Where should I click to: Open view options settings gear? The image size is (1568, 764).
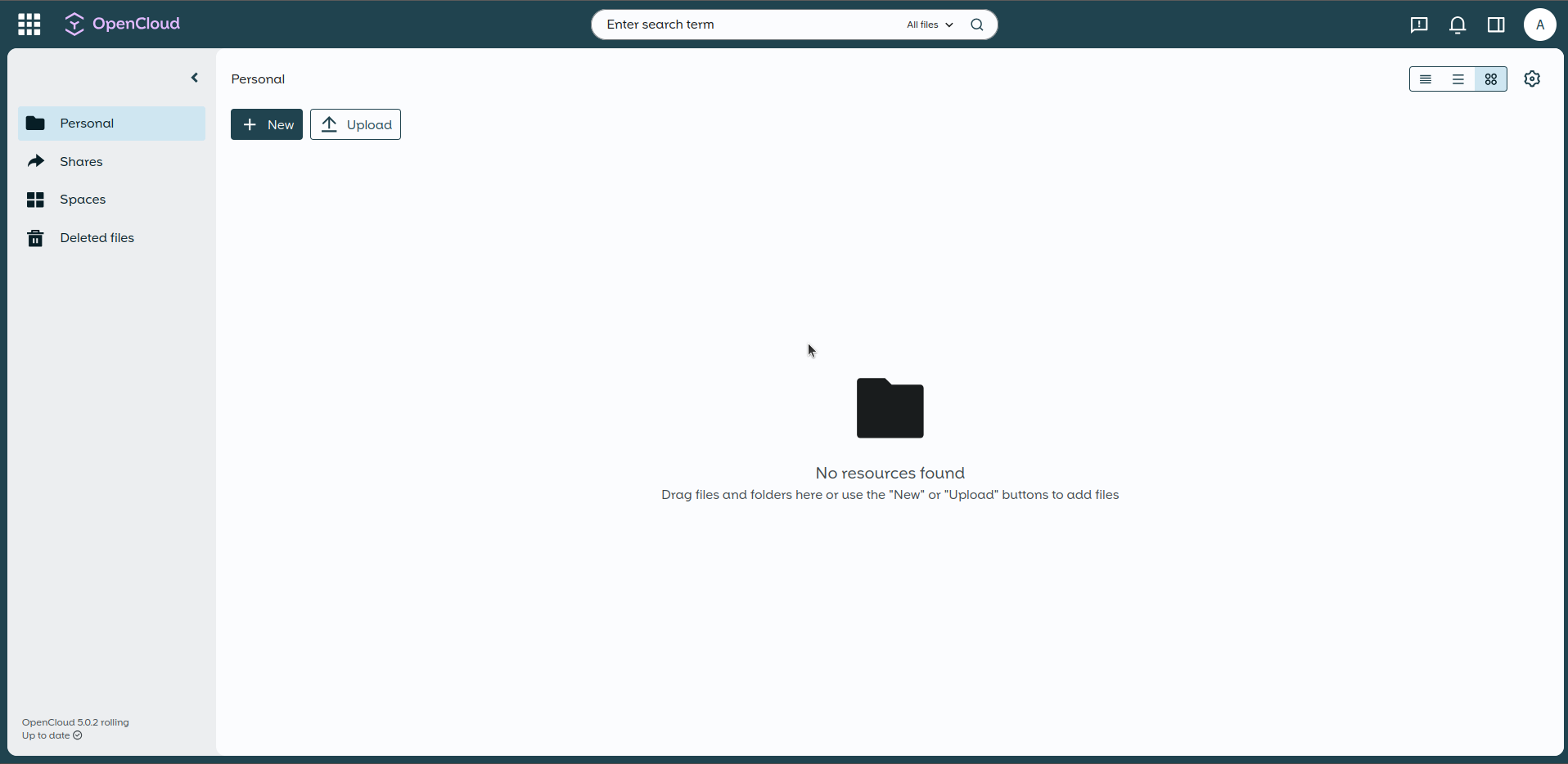[1532, 79]
